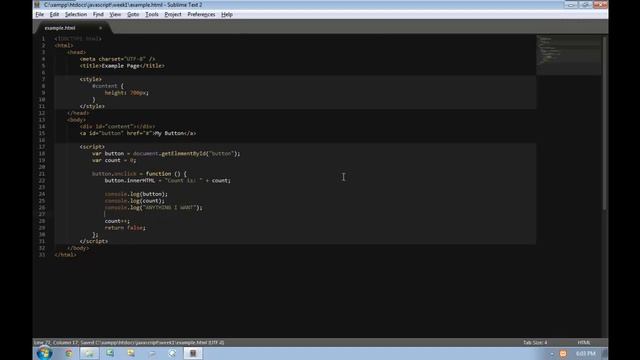
Task: Click the taskbar clock
Action: [586, 353]
